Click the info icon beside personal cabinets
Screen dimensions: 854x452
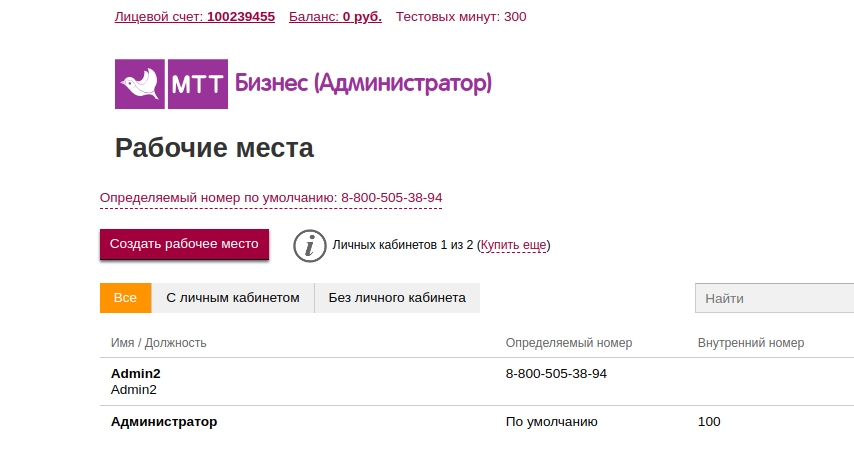(x=310, y=245)
